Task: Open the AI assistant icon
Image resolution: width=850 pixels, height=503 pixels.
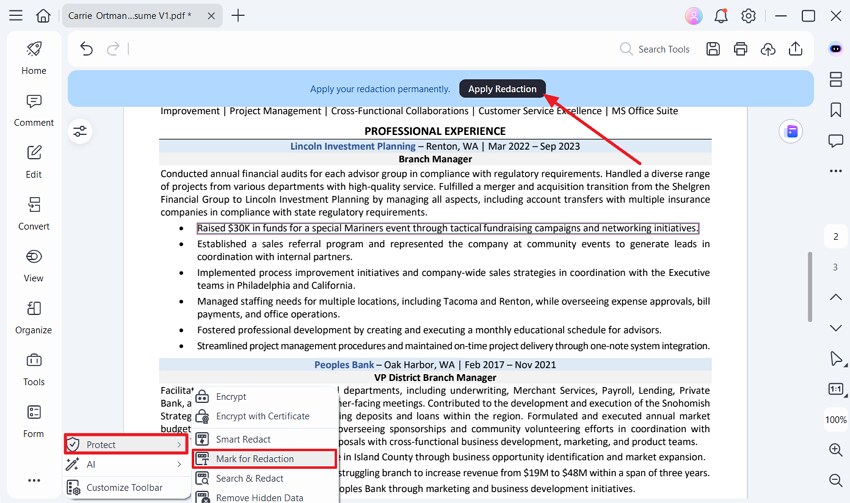Action: tap(835, 49)
